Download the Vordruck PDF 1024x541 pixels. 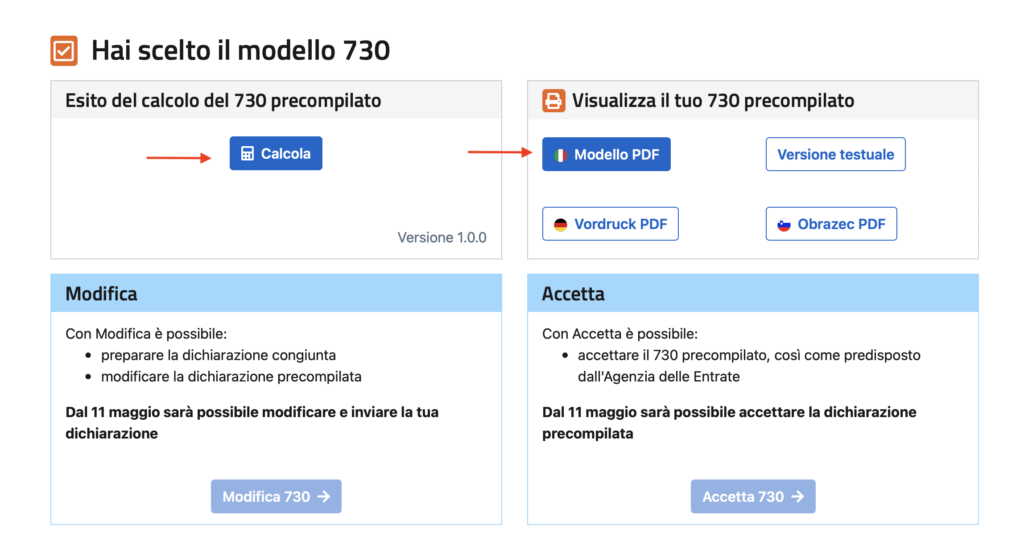[x=610, y=224]
